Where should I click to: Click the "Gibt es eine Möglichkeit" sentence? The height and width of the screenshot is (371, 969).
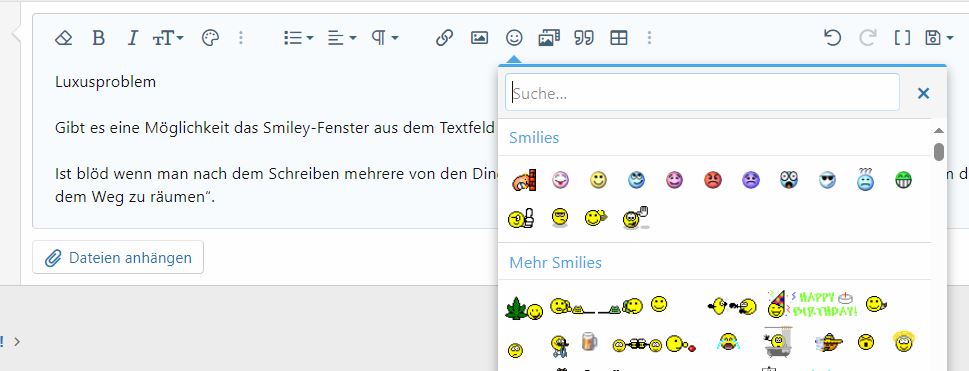pyautogui.click(x=275, y=128)
